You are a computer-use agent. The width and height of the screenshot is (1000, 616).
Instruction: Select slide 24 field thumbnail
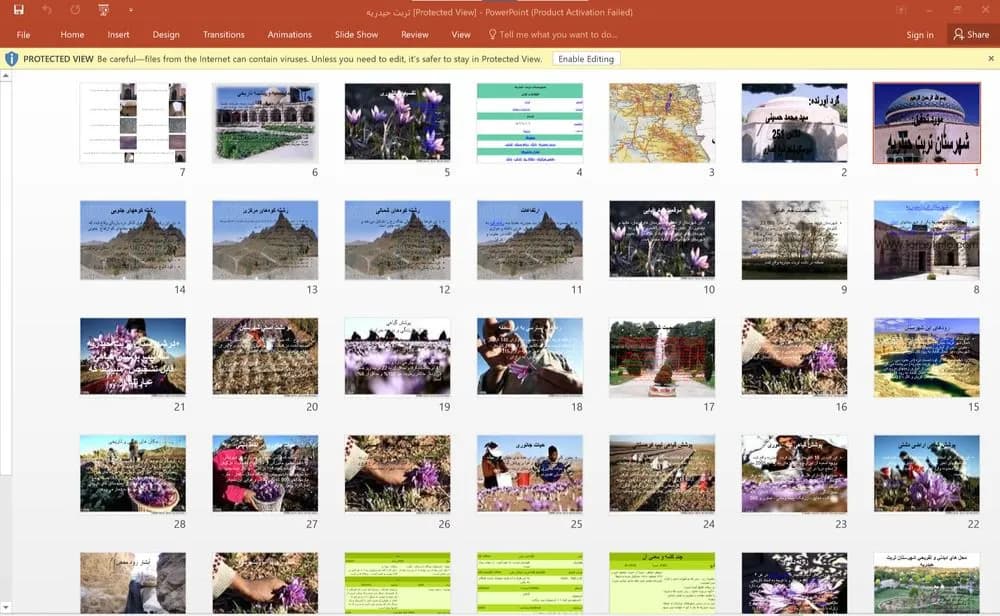tap(662, 474)
